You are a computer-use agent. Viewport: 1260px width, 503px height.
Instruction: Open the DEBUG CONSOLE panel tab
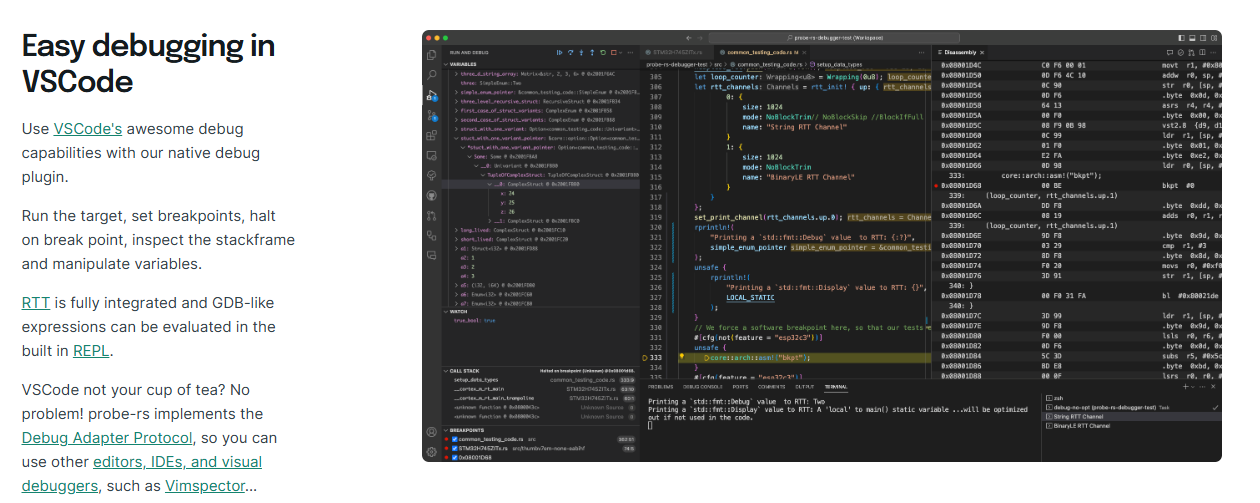[702, 387]
